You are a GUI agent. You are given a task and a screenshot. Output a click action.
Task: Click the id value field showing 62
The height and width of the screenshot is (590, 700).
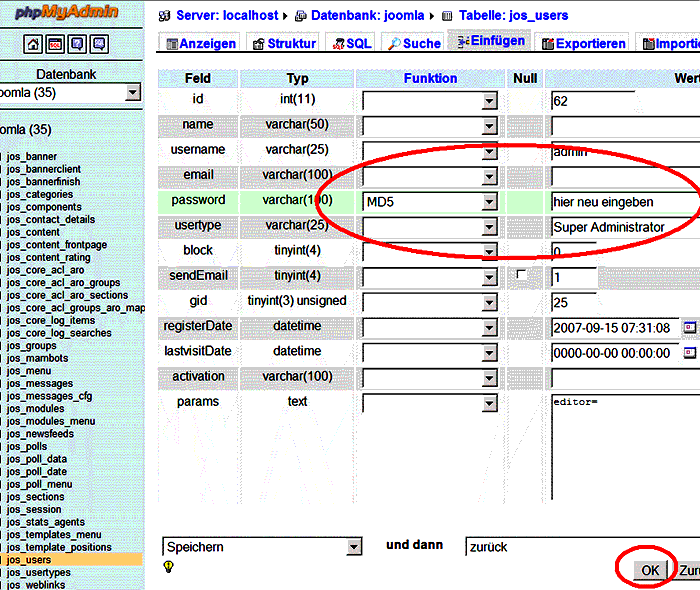593,101
